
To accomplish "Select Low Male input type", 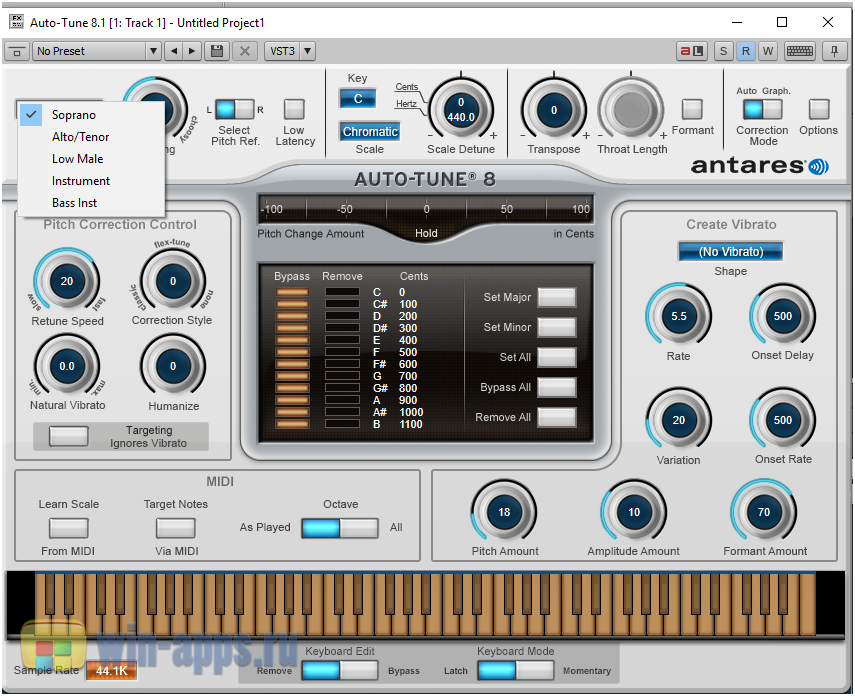I will coord(91,159).
